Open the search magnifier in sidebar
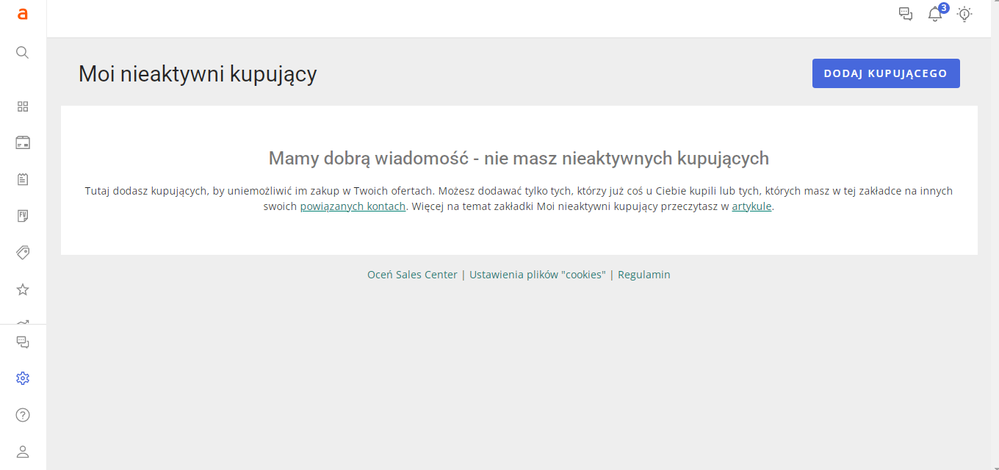The height and width of the screenshot is (470, 999). [22, 52]
